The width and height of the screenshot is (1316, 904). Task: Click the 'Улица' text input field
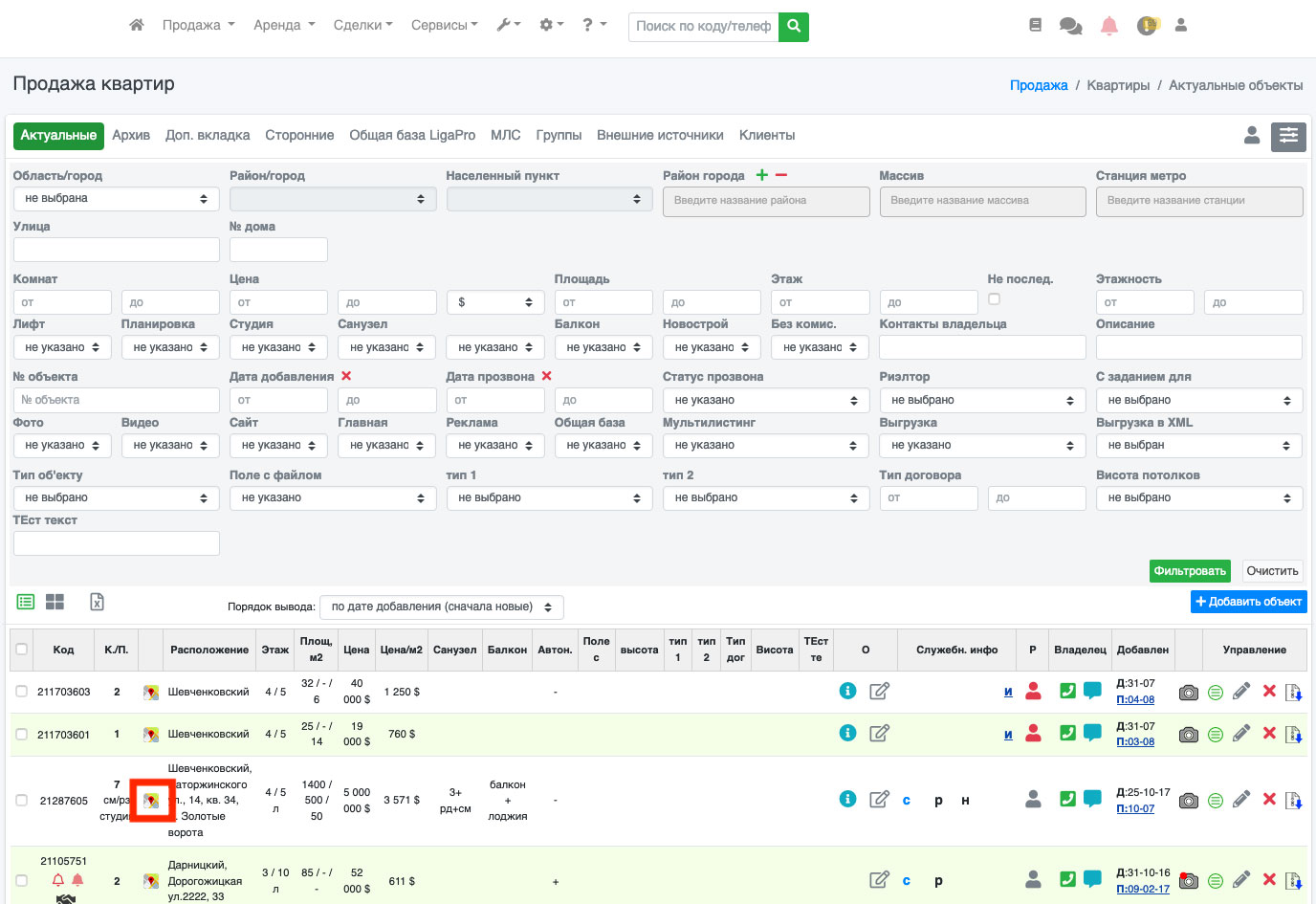116,250
